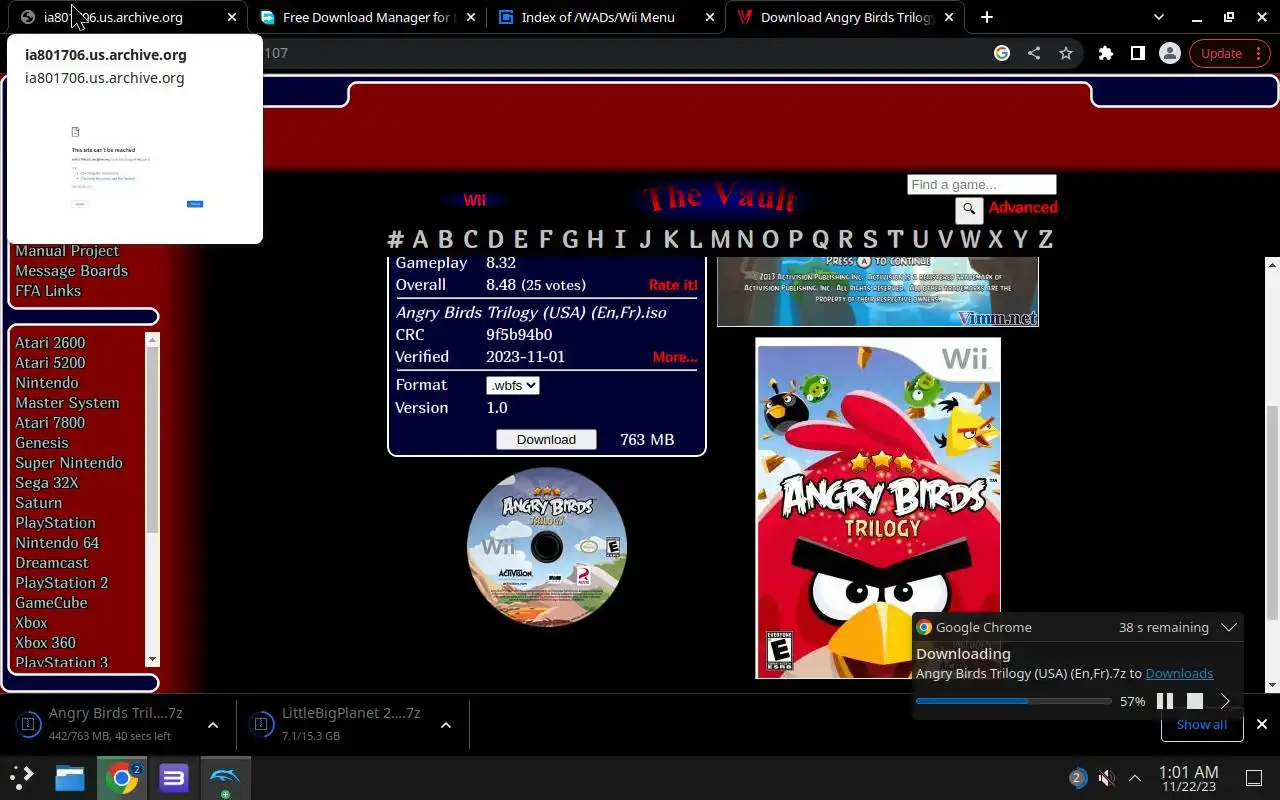Image resolution: width=1280 pixels, height=800 pixels.
Task: Open Downloads folder link in notification
Action: [1179, 674]
